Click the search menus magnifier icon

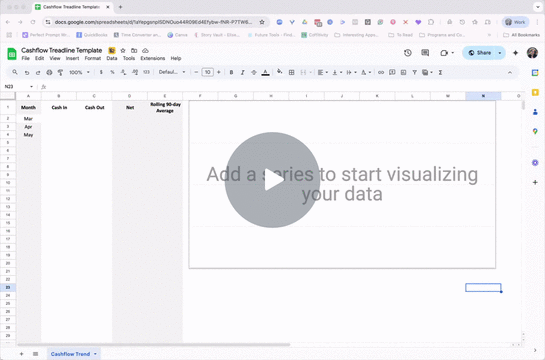tap(15, 72)
